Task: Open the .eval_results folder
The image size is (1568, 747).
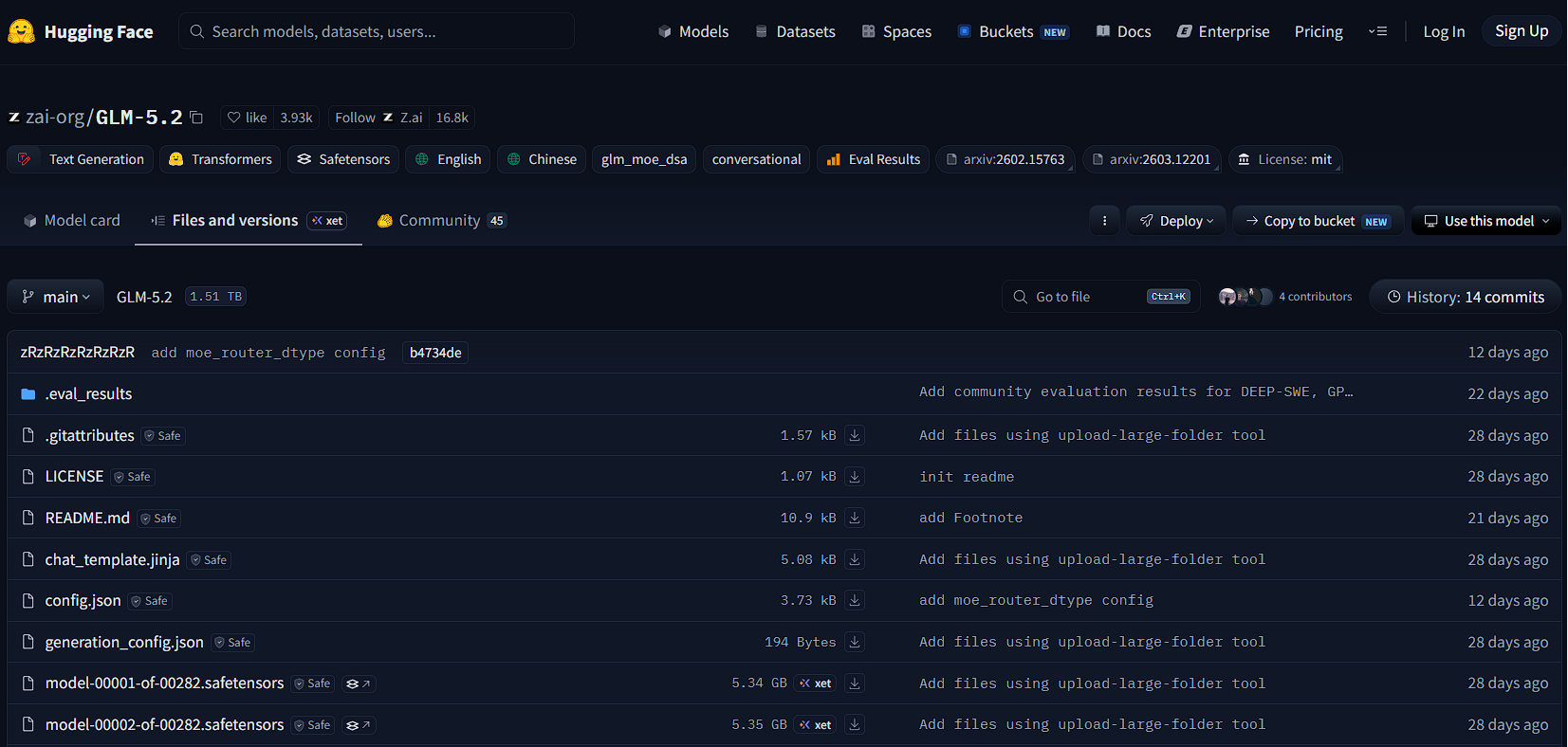Action: pos(88,393)
